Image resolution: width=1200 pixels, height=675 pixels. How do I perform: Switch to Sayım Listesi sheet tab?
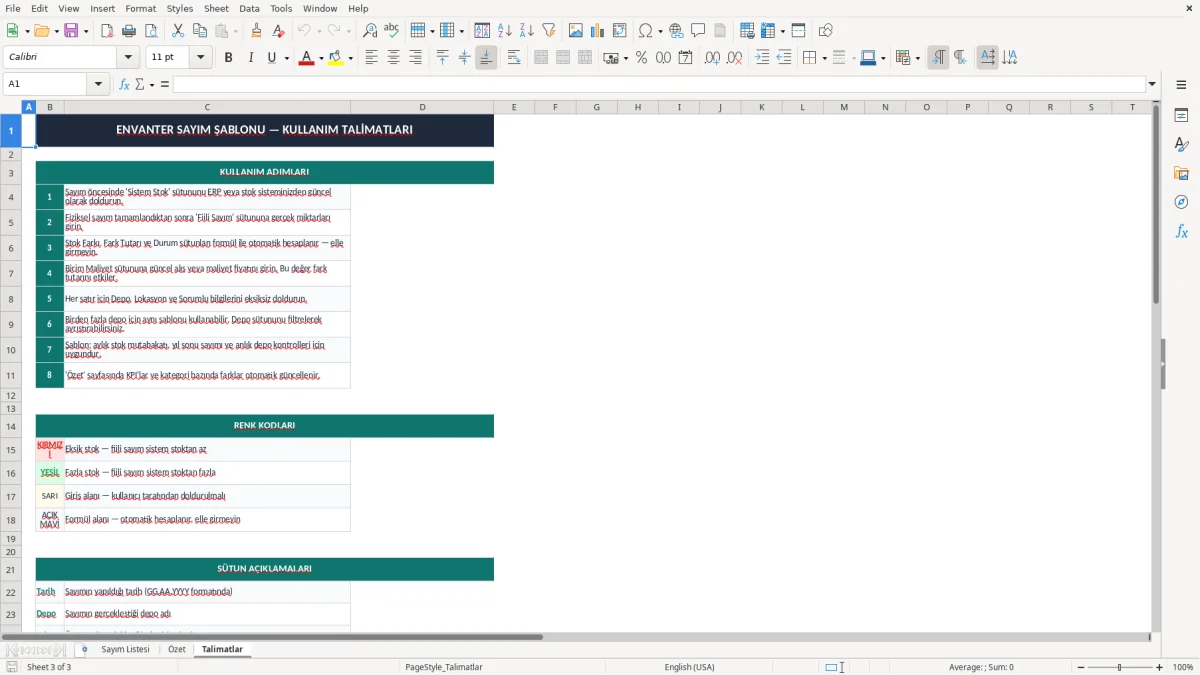[125, 649]
